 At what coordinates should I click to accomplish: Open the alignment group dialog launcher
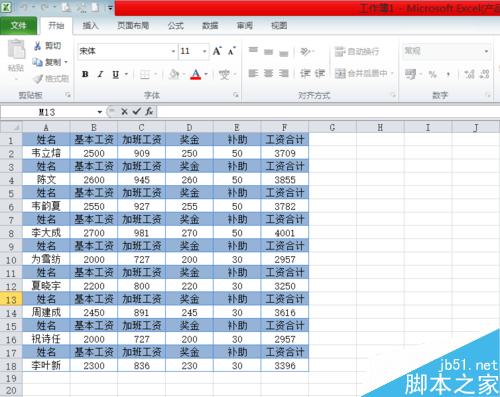(393, 95)
